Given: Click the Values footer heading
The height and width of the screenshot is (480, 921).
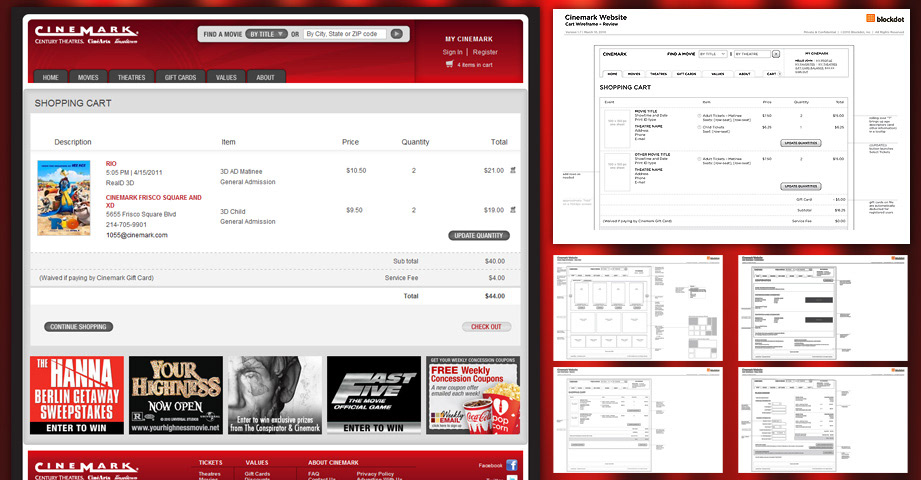Looking at the screenshot, I should point(257,463).
